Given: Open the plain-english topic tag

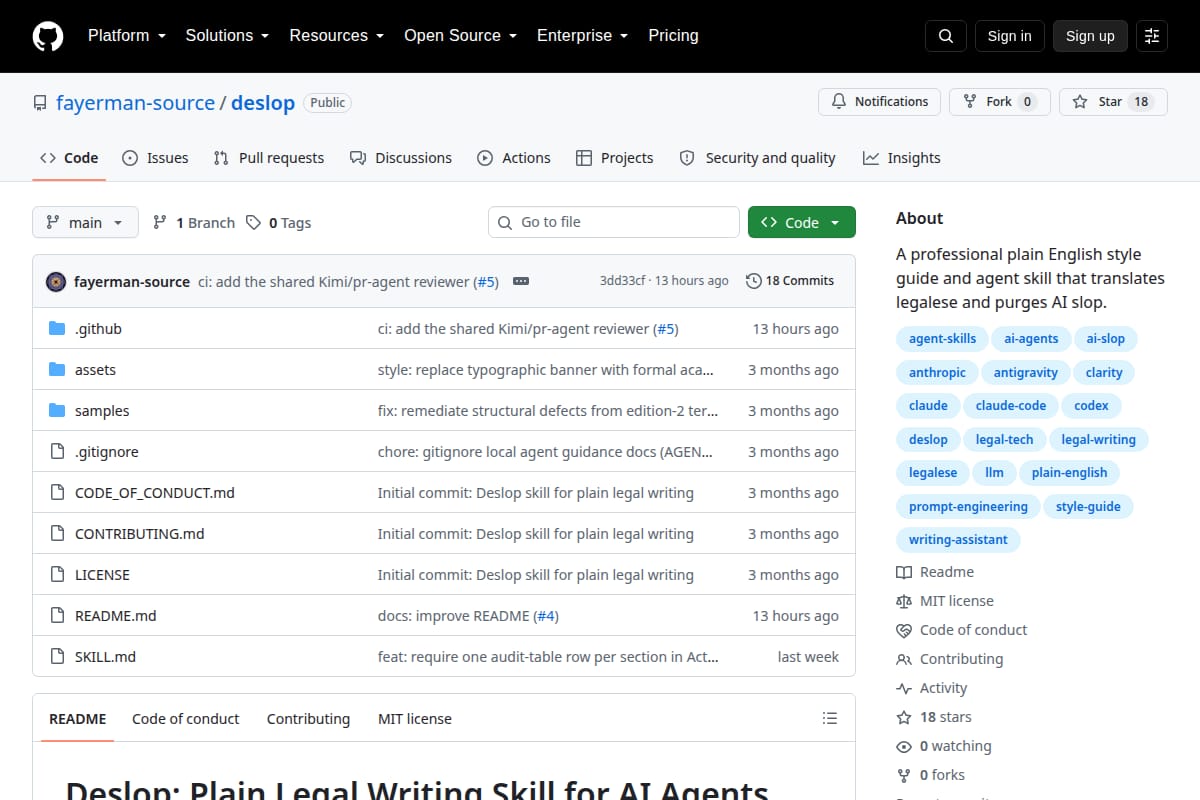Looking at the screenshot, I should (1070, 473).
